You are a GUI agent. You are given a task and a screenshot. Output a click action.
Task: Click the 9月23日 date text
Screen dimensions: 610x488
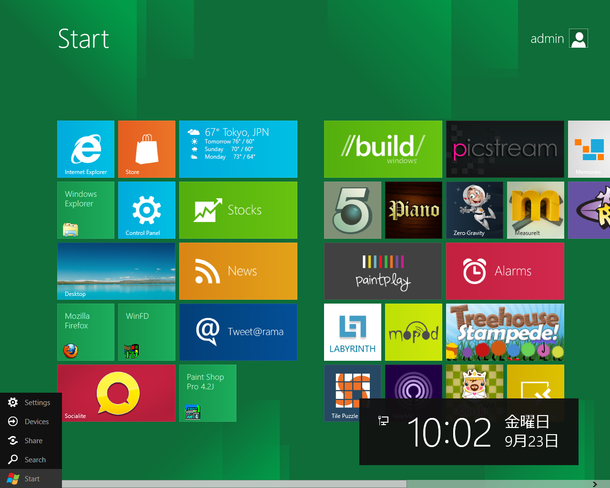[x=531, y=441]
